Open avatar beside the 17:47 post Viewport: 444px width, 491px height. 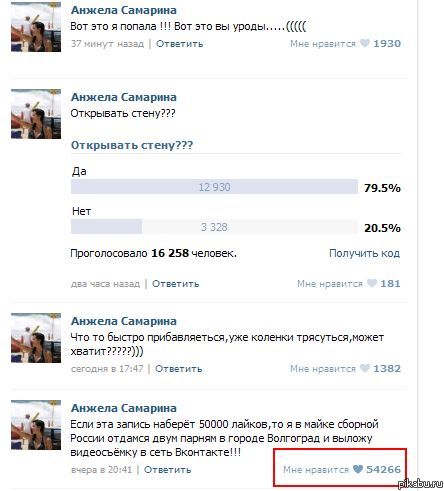point(36,338)
